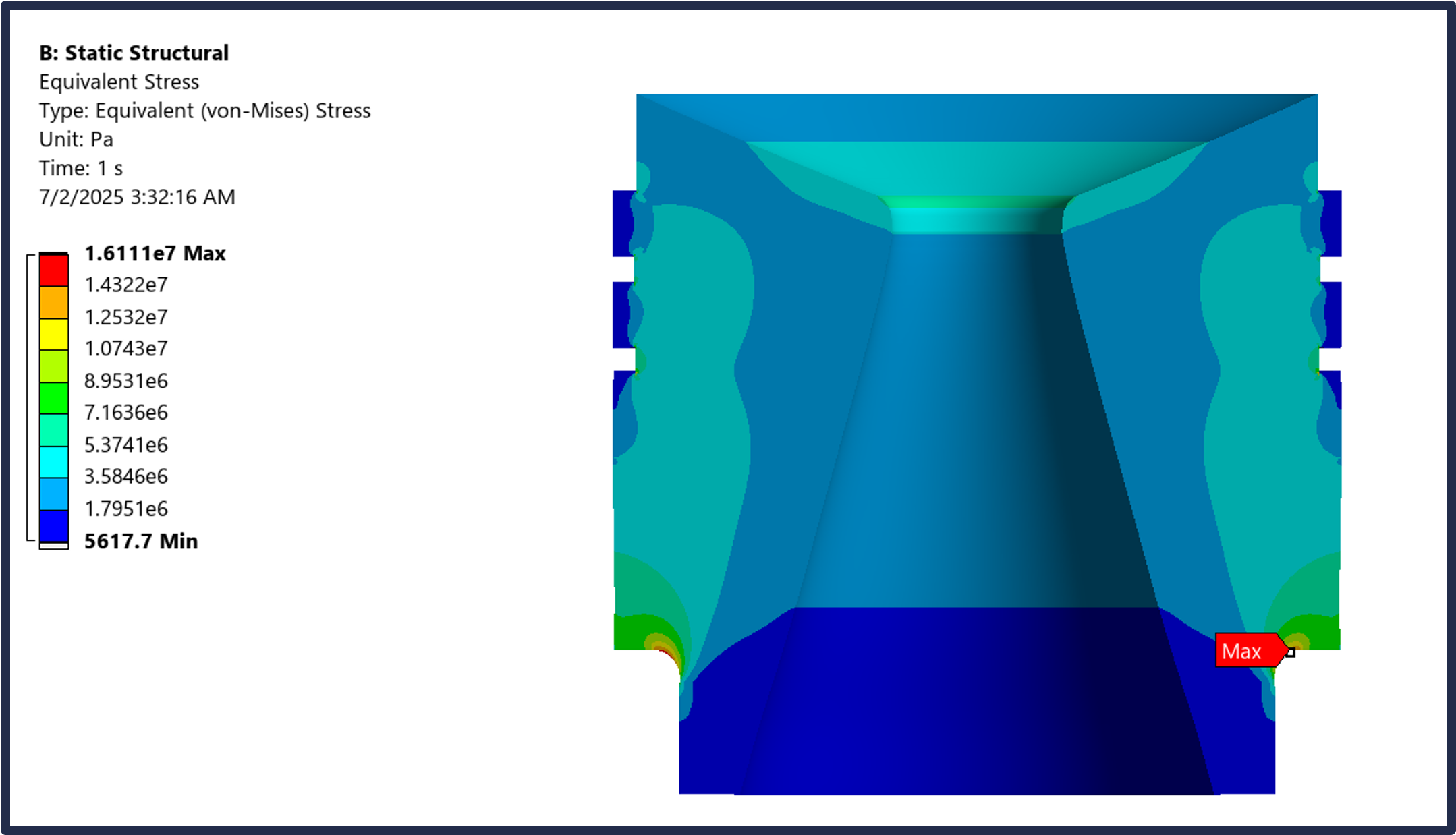
Task: Click the small Max marker square on model
Action: (1290, 652)
